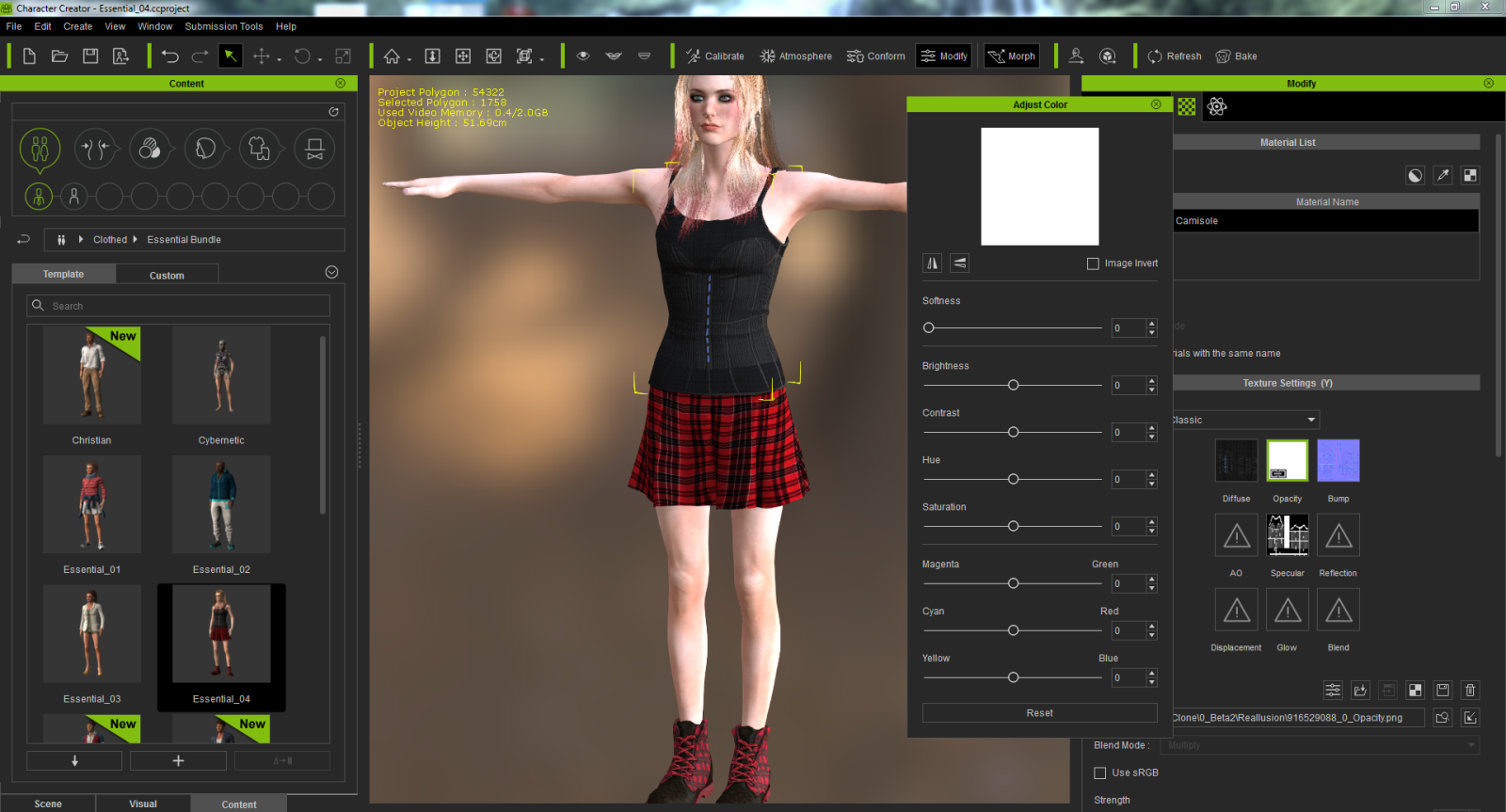The image size is (1506, 812).
Task: Select the Christian template thumbnail
Action: (91, 375)
